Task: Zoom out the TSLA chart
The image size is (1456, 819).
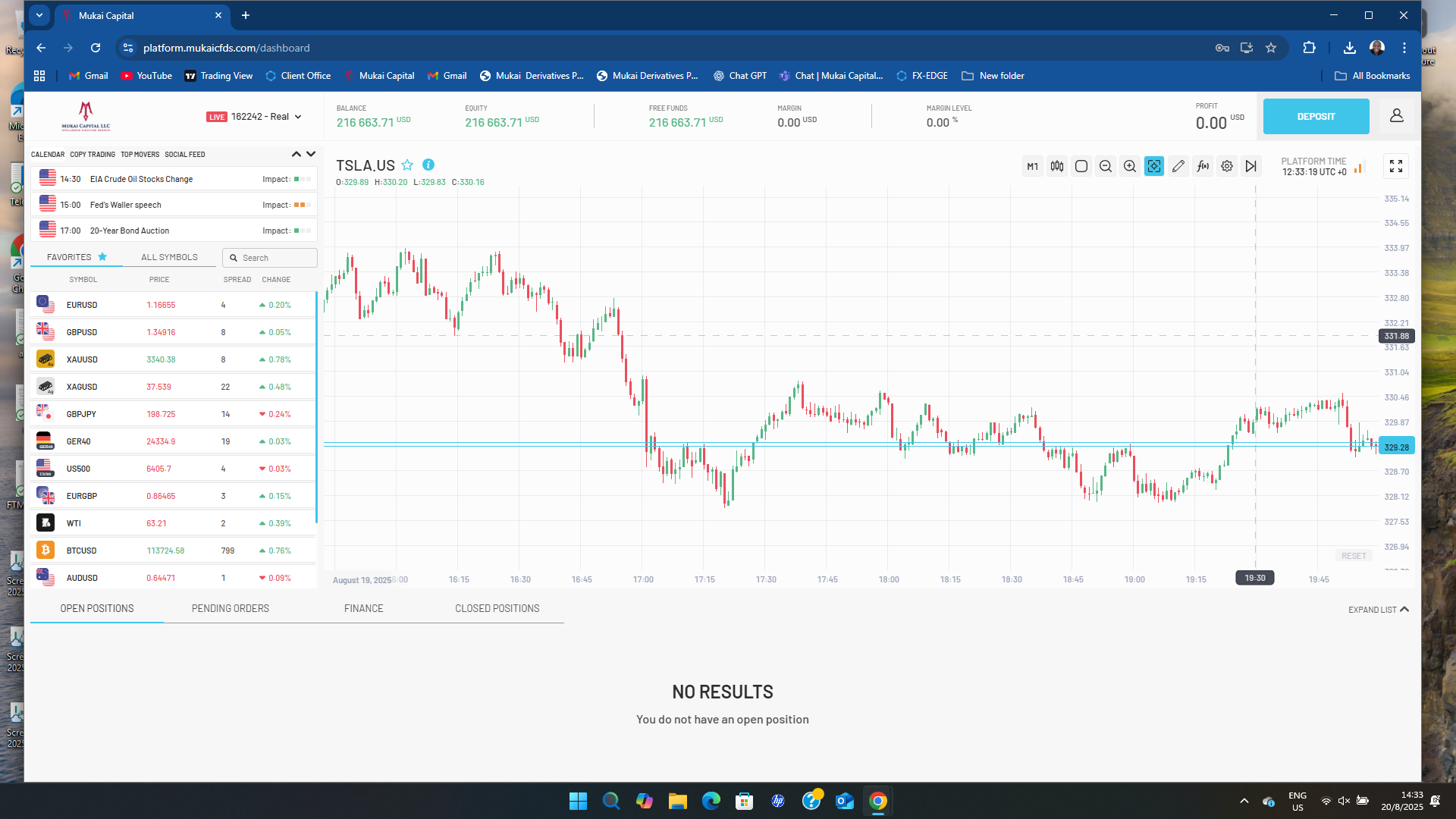Action: point(1106,166)
